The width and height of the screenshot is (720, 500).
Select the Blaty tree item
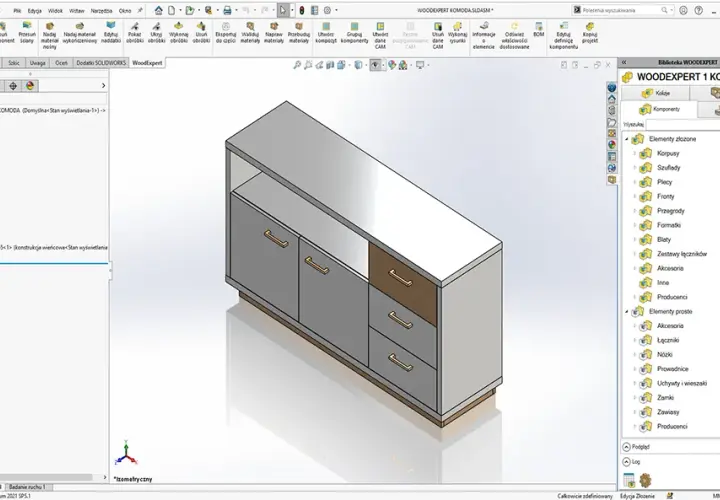click(664, 240)
